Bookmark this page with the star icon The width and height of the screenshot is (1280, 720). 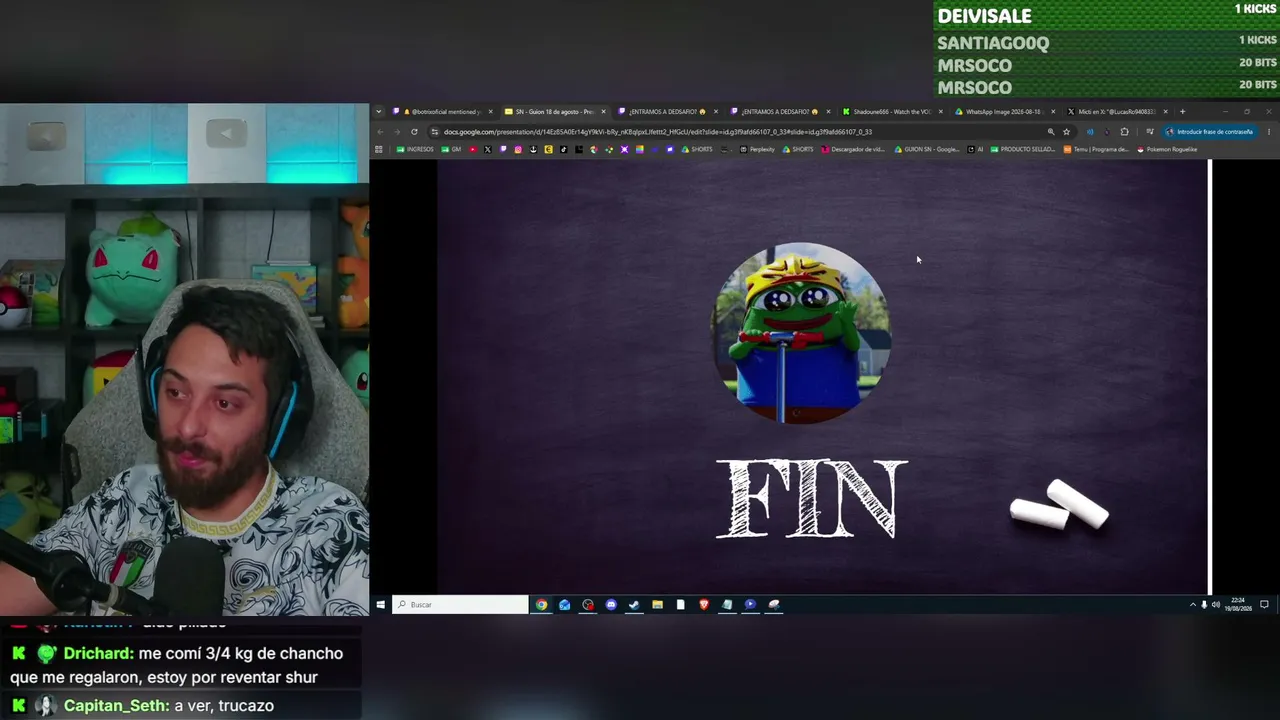pos(1066,132)
